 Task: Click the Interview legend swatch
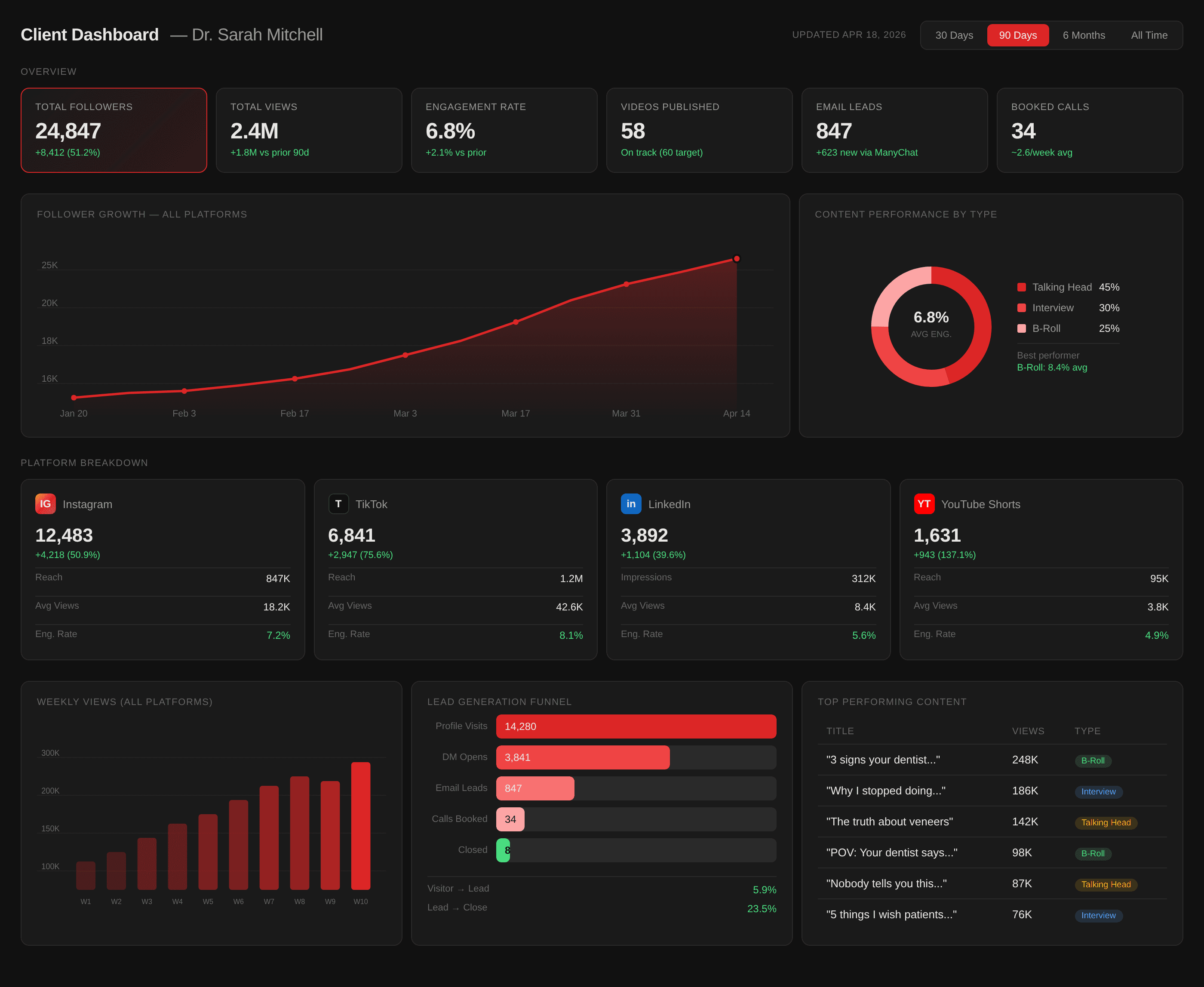click(x=1021, y=308)
